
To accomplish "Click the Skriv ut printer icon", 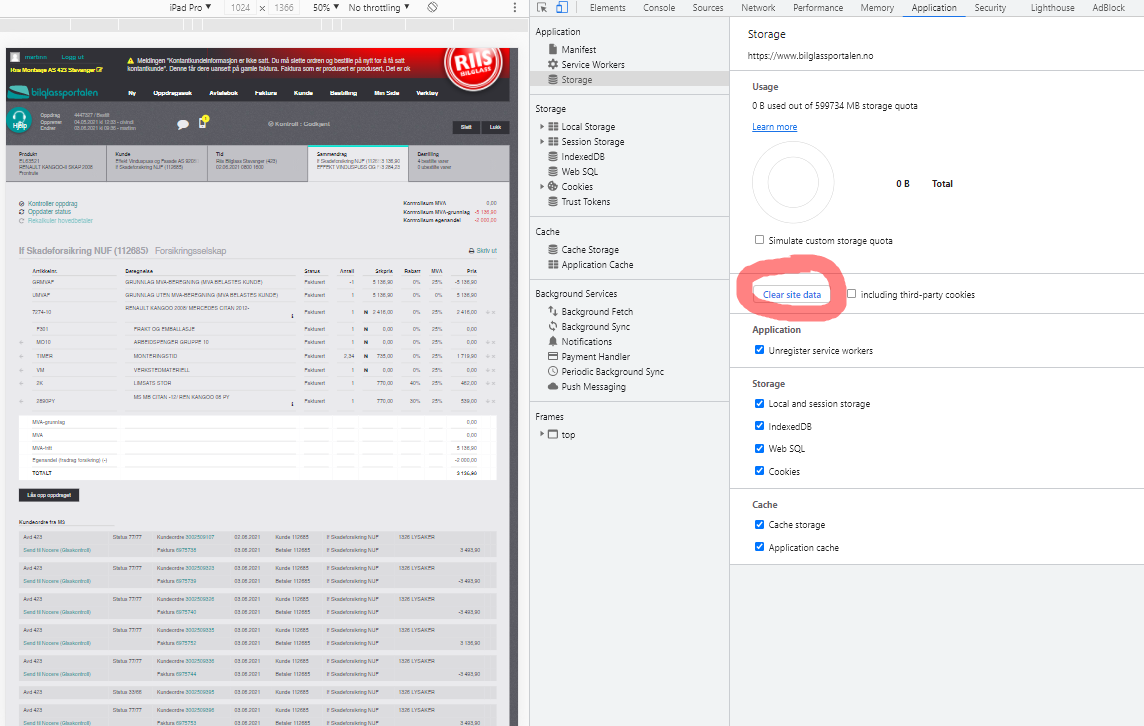I will (471, 250).
